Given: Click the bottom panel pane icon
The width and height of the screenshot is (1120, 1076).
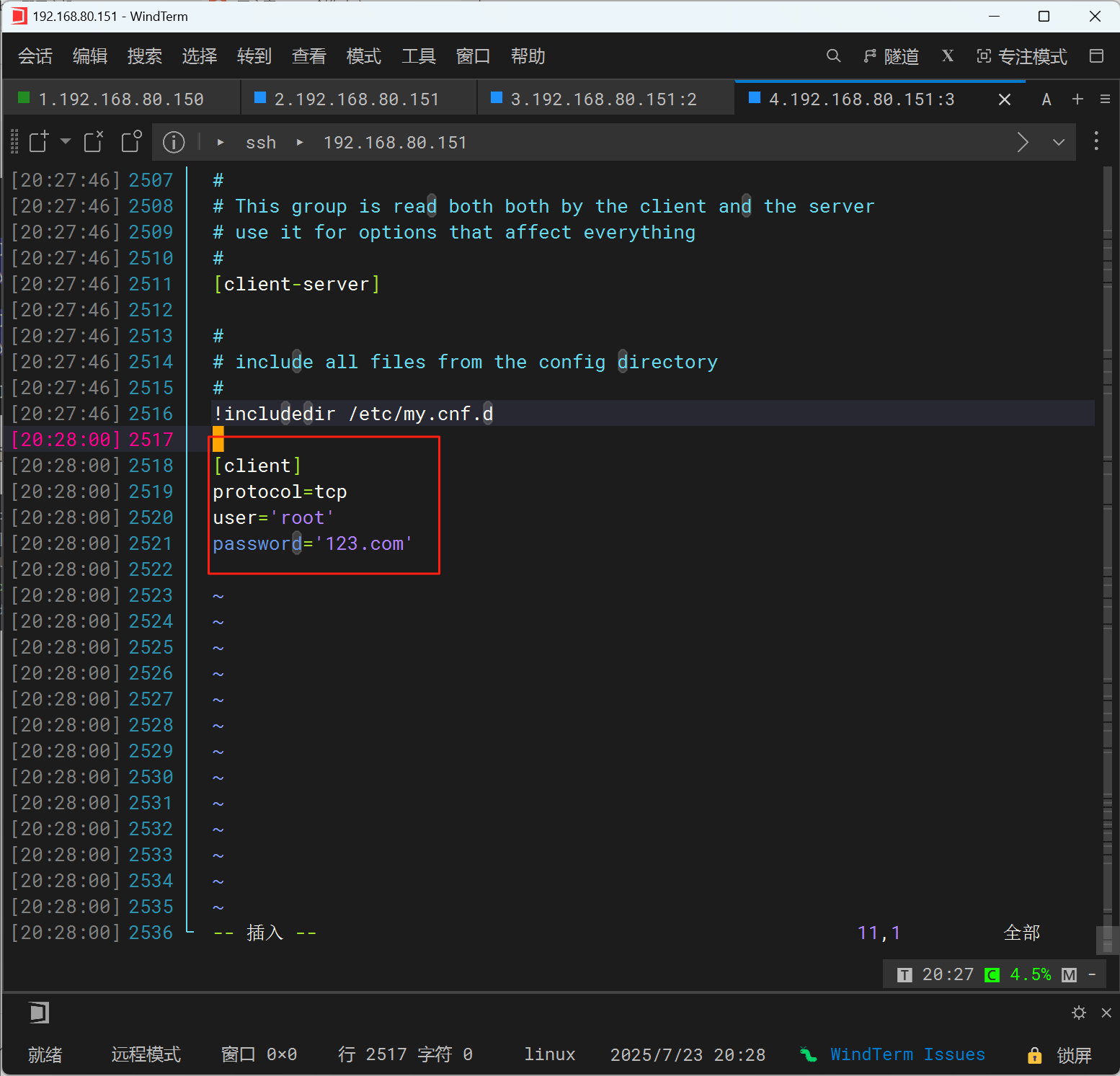Looking at the screenshot, I should (x=39, y=1013).
